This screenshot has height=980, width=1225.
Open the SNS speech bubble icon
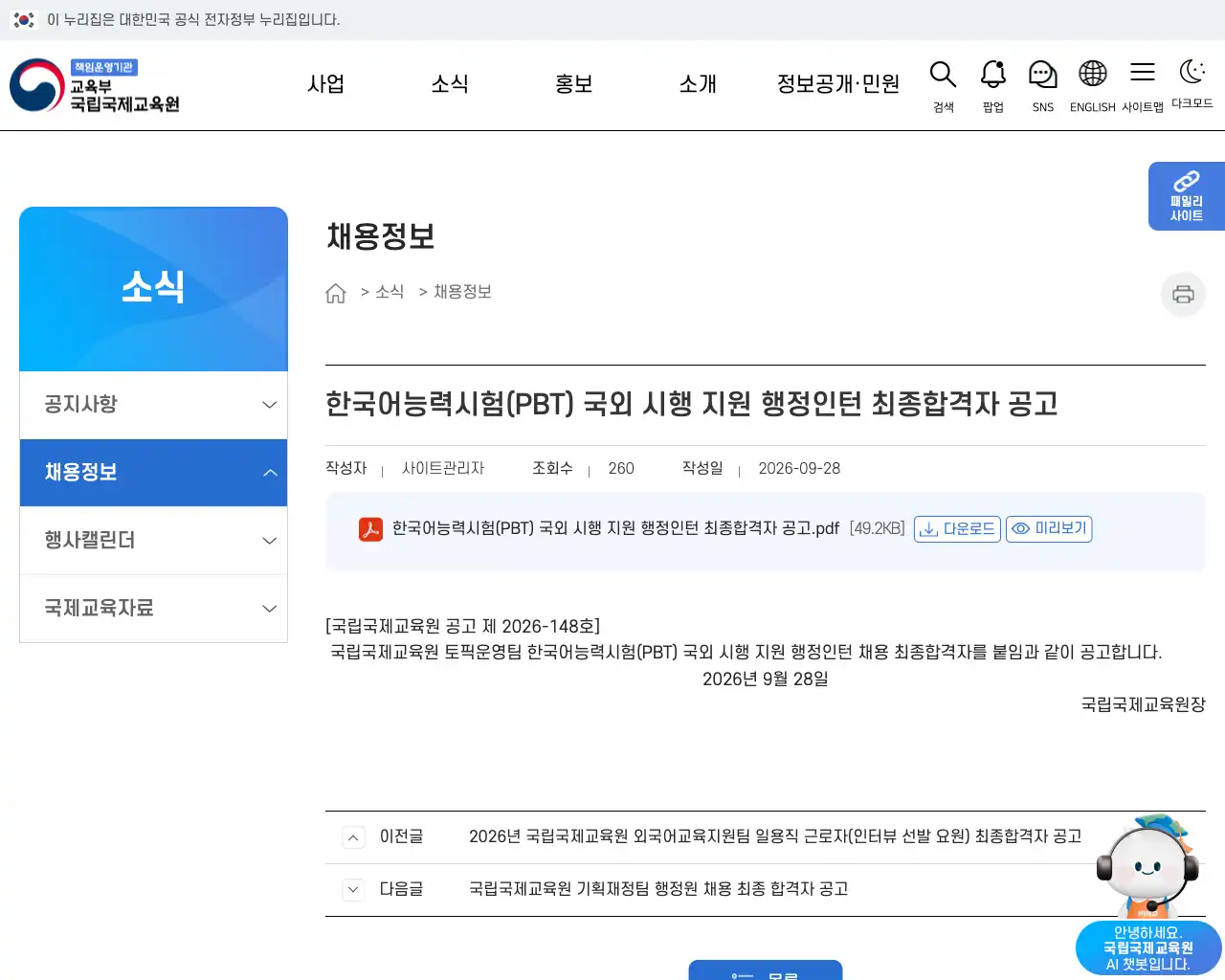1043,86
